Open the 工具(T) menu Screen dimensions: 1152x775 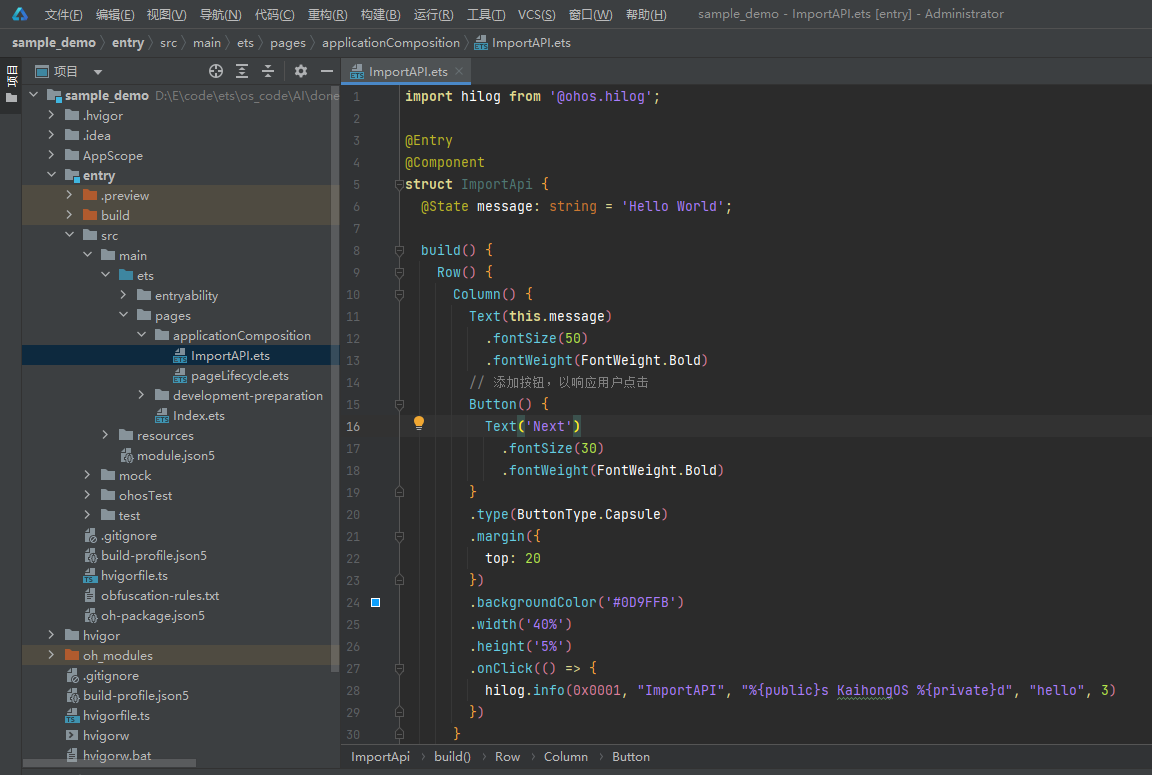pyautogui.click(x=486, y=15)
